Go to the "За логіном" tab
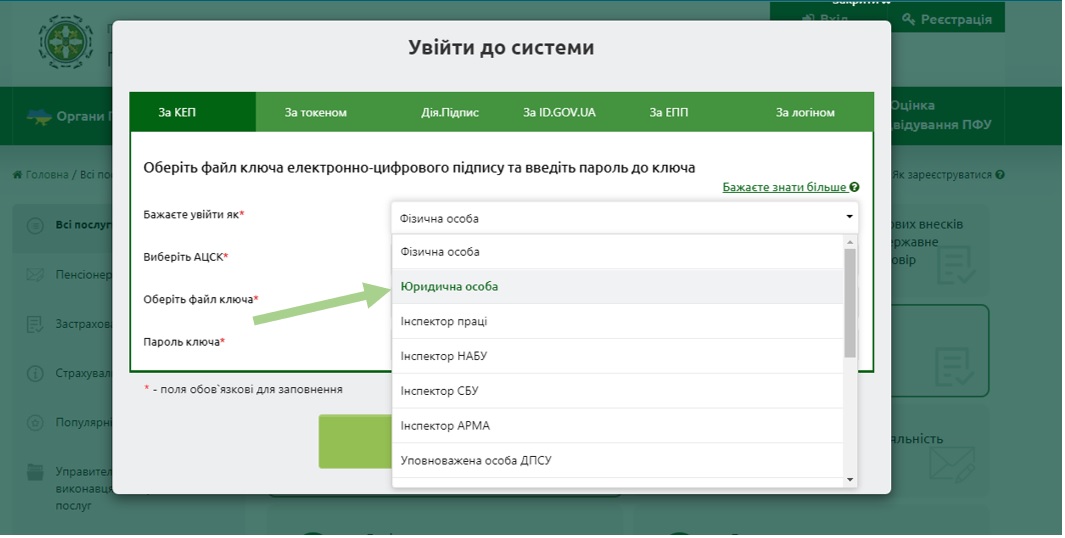This screenshot has width=1065, height=538. (805, 112)
